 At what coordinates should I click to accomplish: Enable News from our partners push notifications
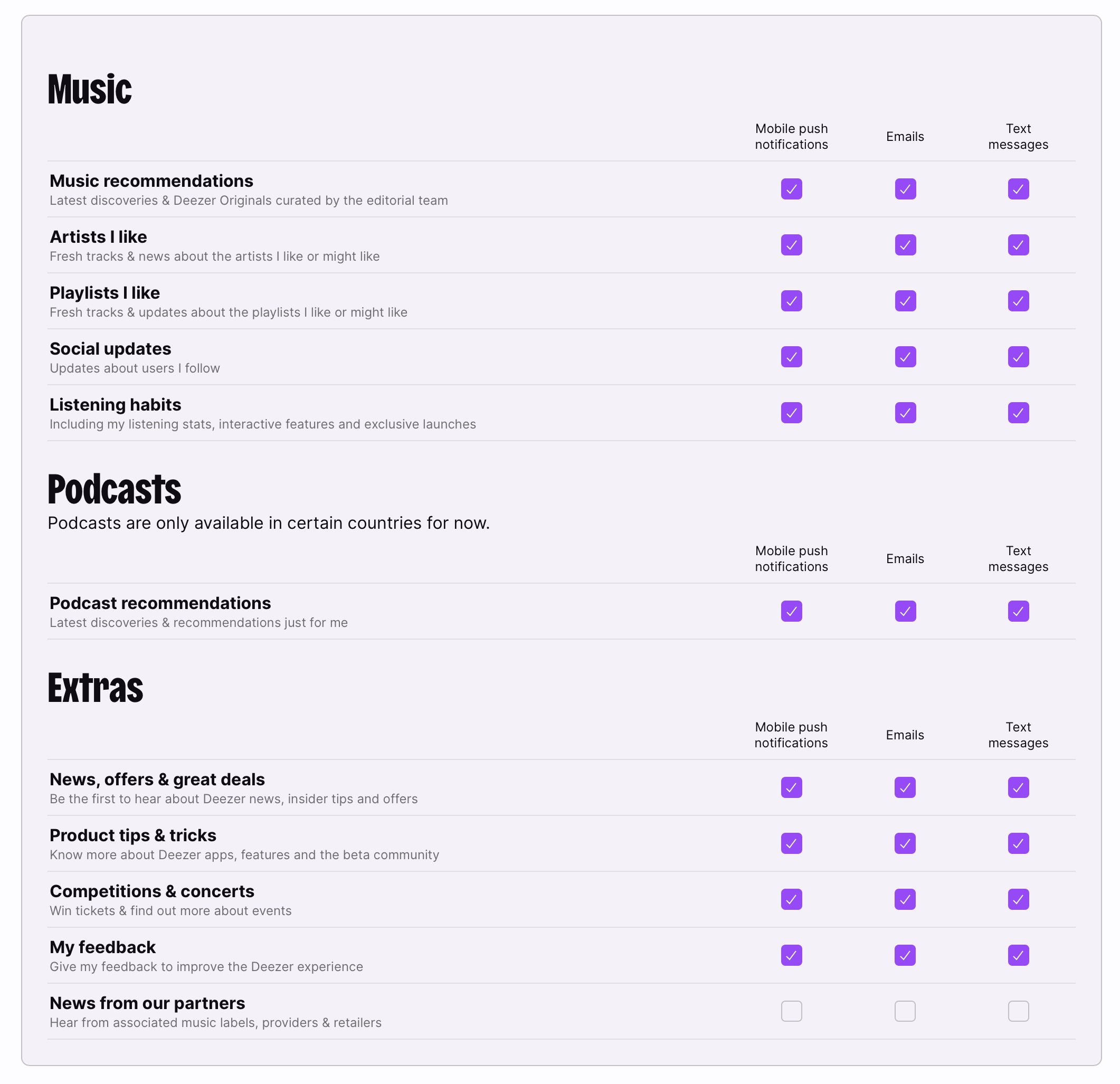coord(791,1011)
